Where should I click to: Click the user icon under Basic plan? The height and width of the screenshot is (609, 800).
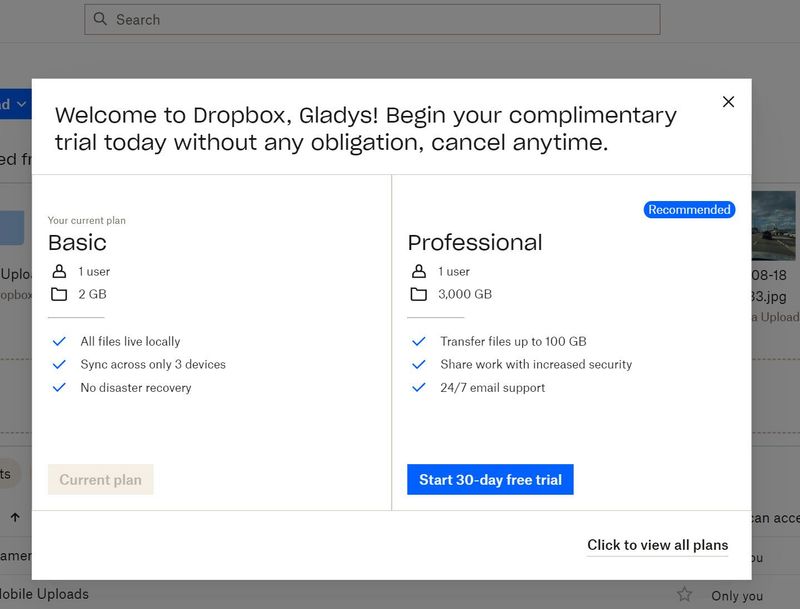pos(59,271)
